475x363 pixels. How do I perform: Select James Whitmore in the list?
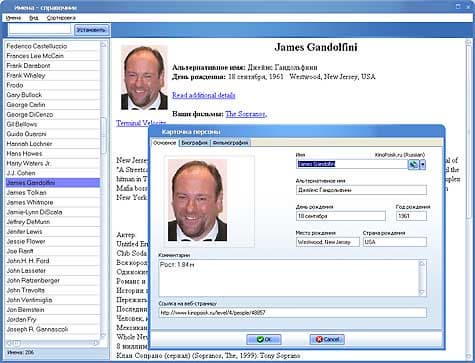pyautogui.click(x=53, y=202)
